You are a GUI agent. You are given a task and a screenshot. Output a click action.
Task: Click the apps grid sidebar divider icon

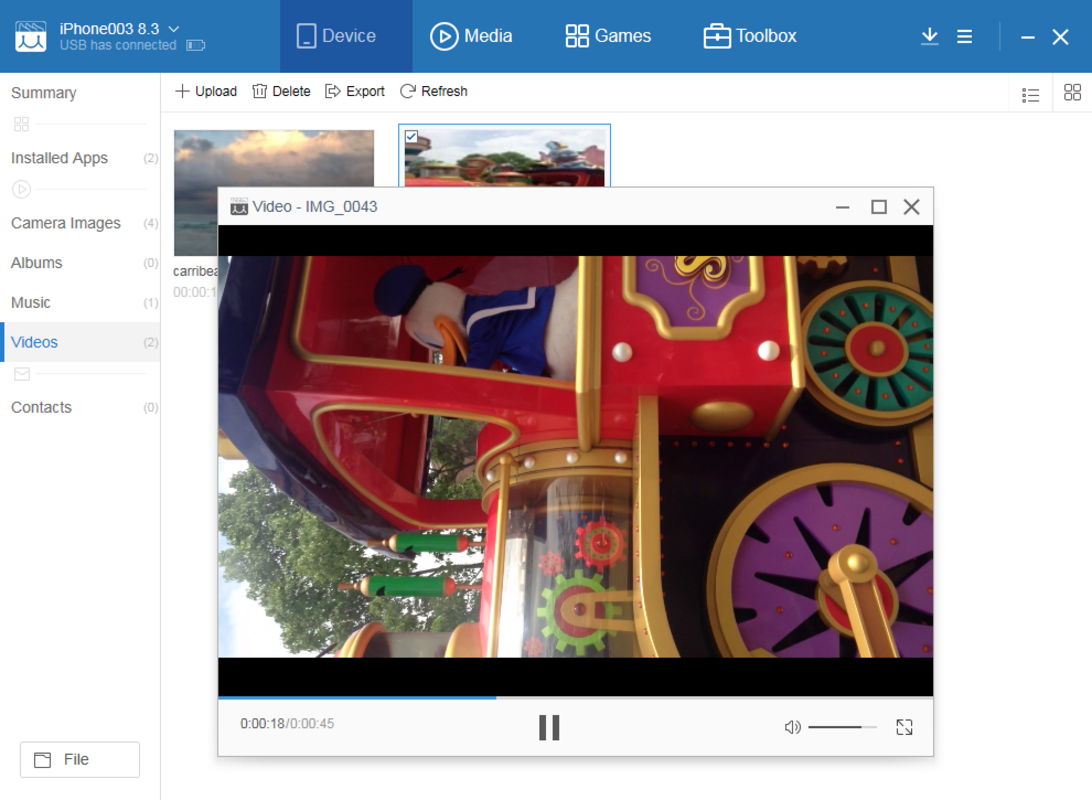pos(22,125)
